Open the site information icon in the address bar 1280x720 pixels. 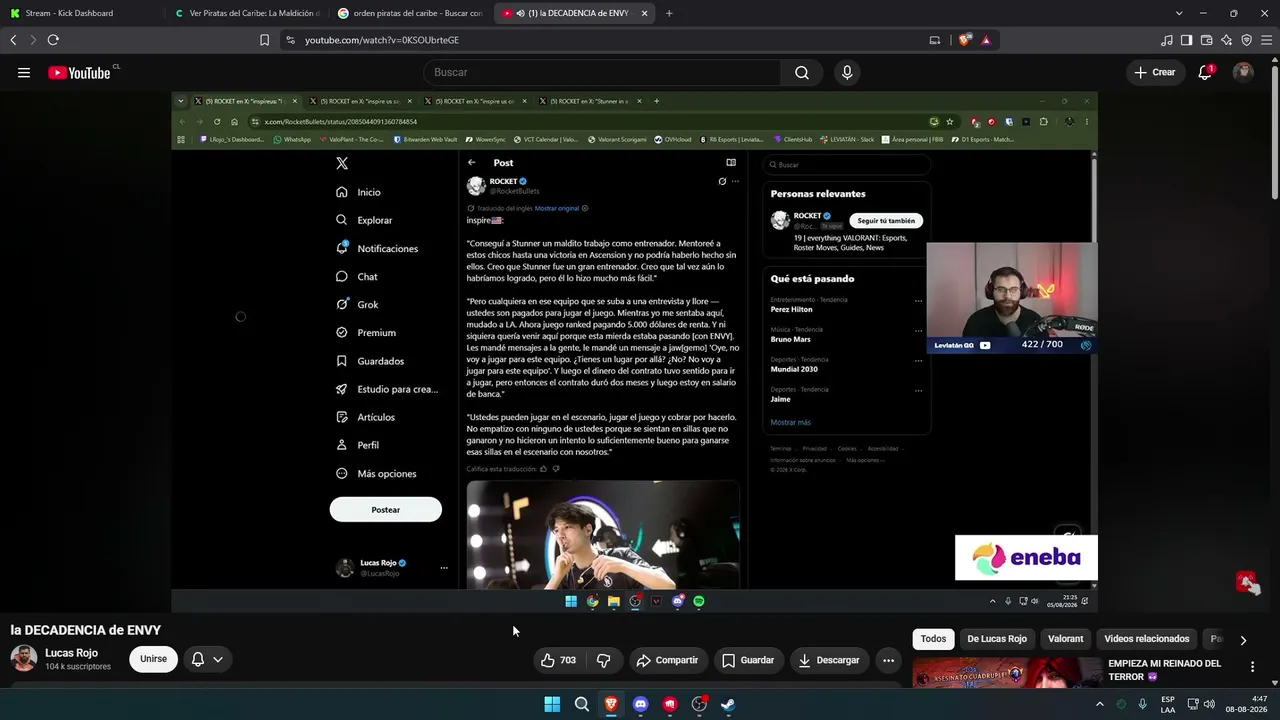(290, 40)
